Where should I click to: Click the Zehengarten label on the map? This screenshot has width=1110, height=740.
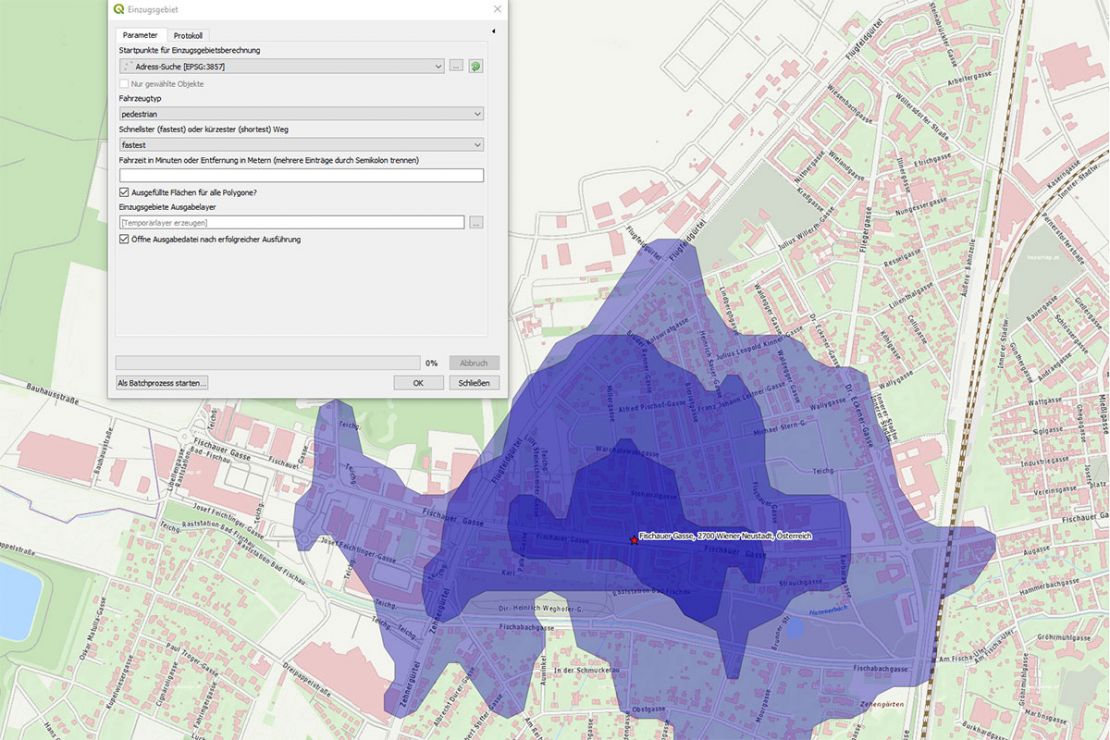(881, 705)
